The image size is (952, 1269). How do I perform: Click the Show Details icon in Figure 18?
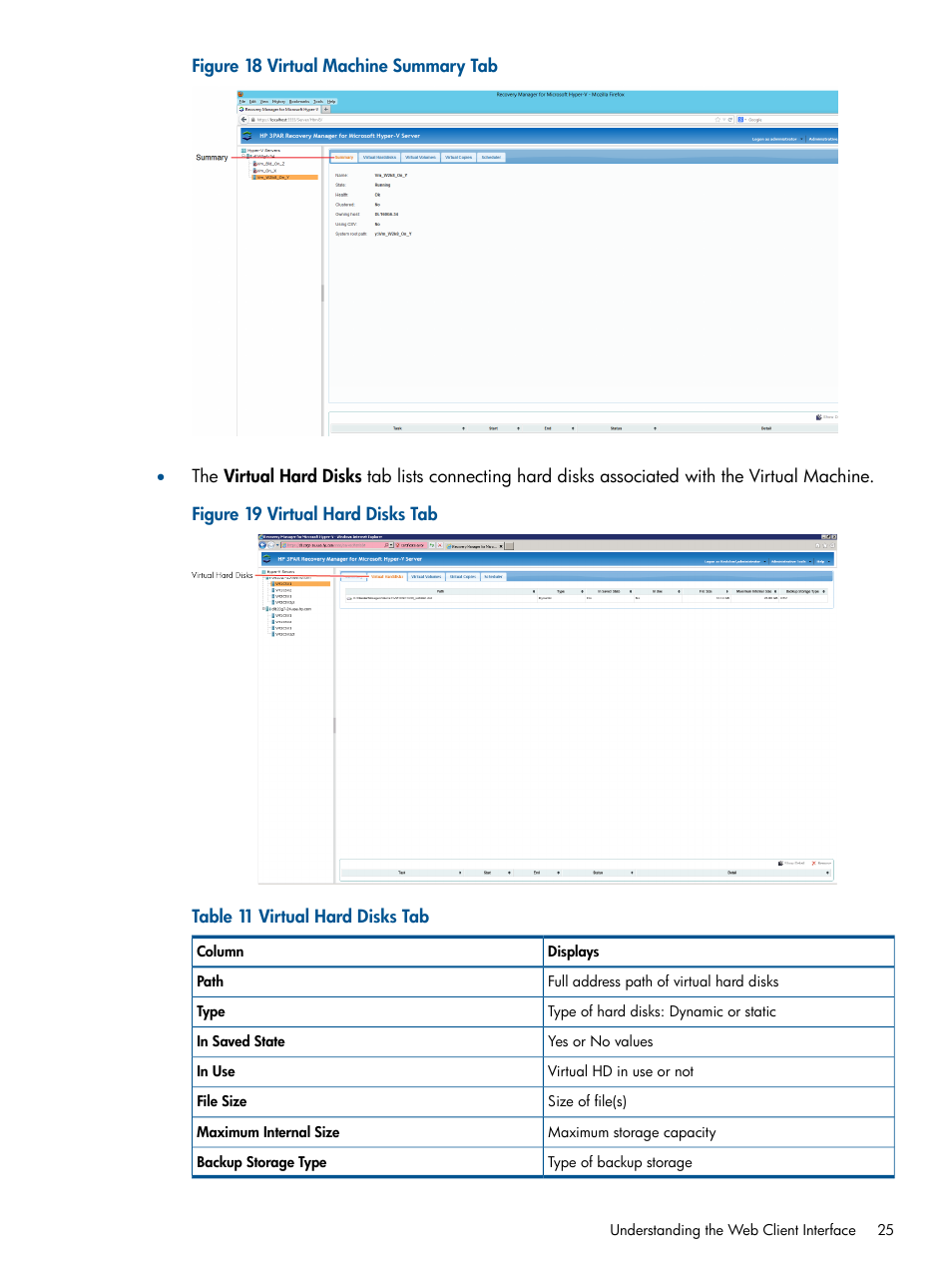pyautogui.click(x=818, y=417)
